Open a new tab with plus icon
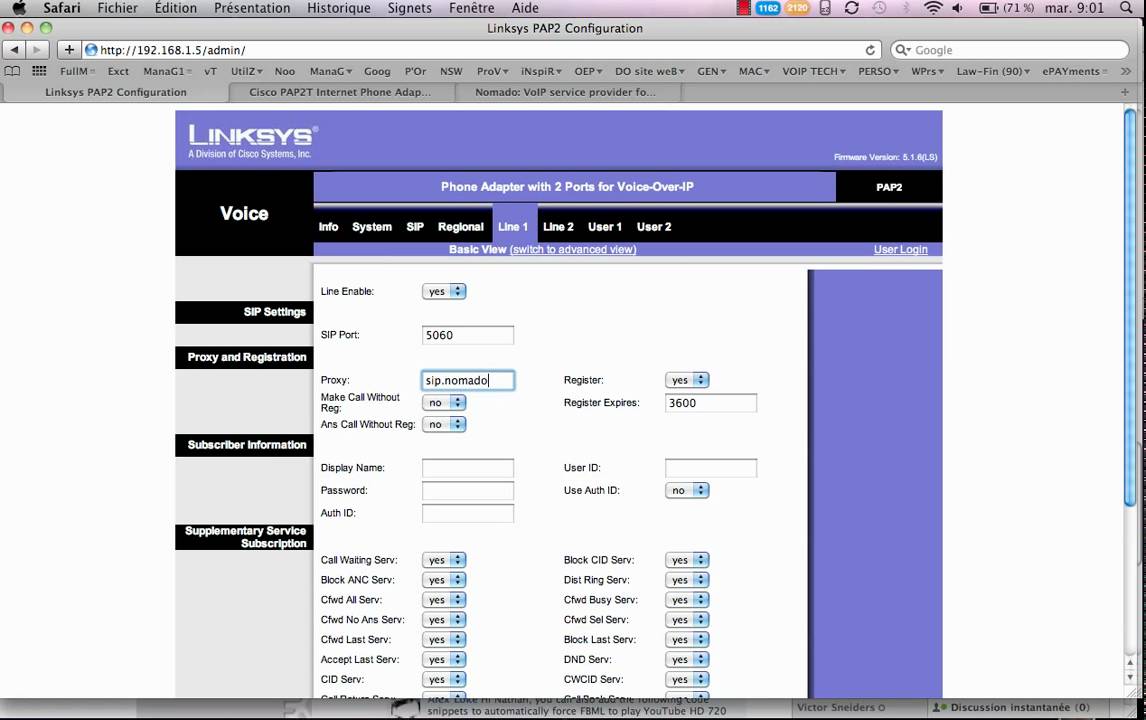The height and width of the screenshot is (720, 1146). (1125, 92)
